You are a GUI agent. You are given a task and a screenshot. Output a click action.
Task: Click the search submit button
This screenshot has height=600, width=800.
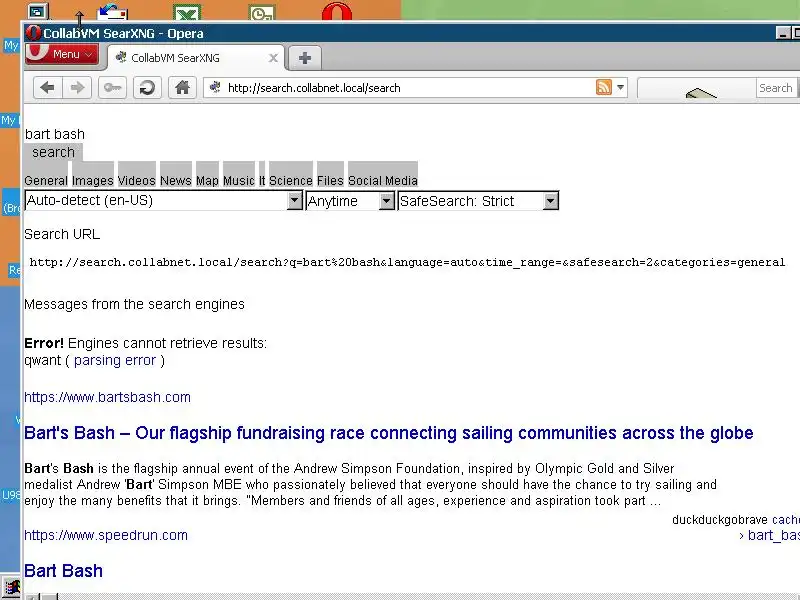pyautogui.click(x=53, y=152)
